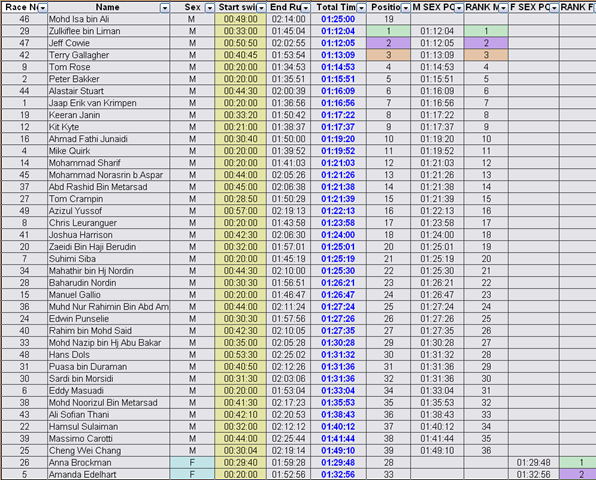This screenshot has height=480, width=596.
Task: Open the Race No column filter dropdown
Action: pyautogui.click(x=42, y=8)
